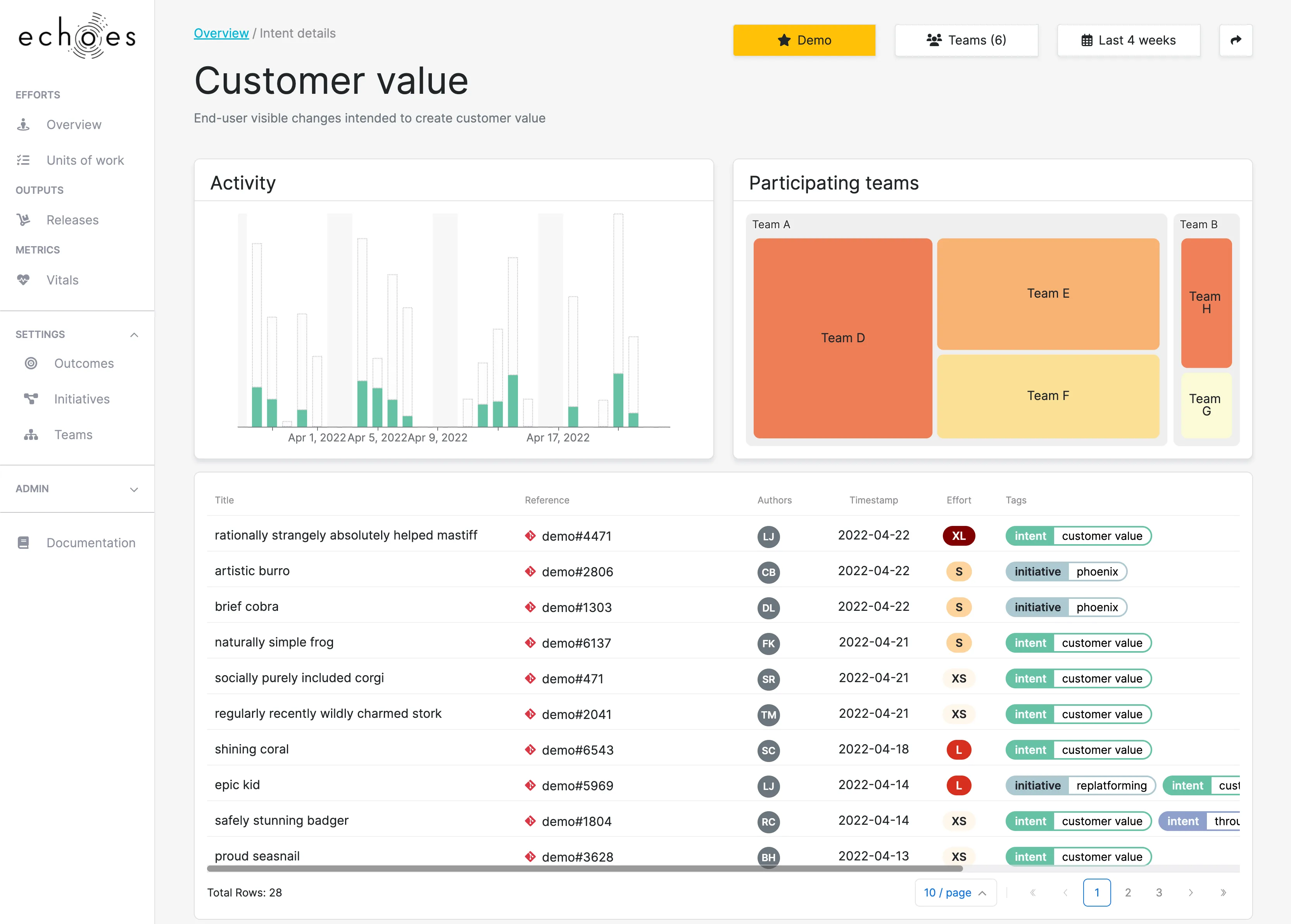Click the Initiatives branch icon
The height and width of the screenshot is (924, 1291).
[x=31, y=399]
